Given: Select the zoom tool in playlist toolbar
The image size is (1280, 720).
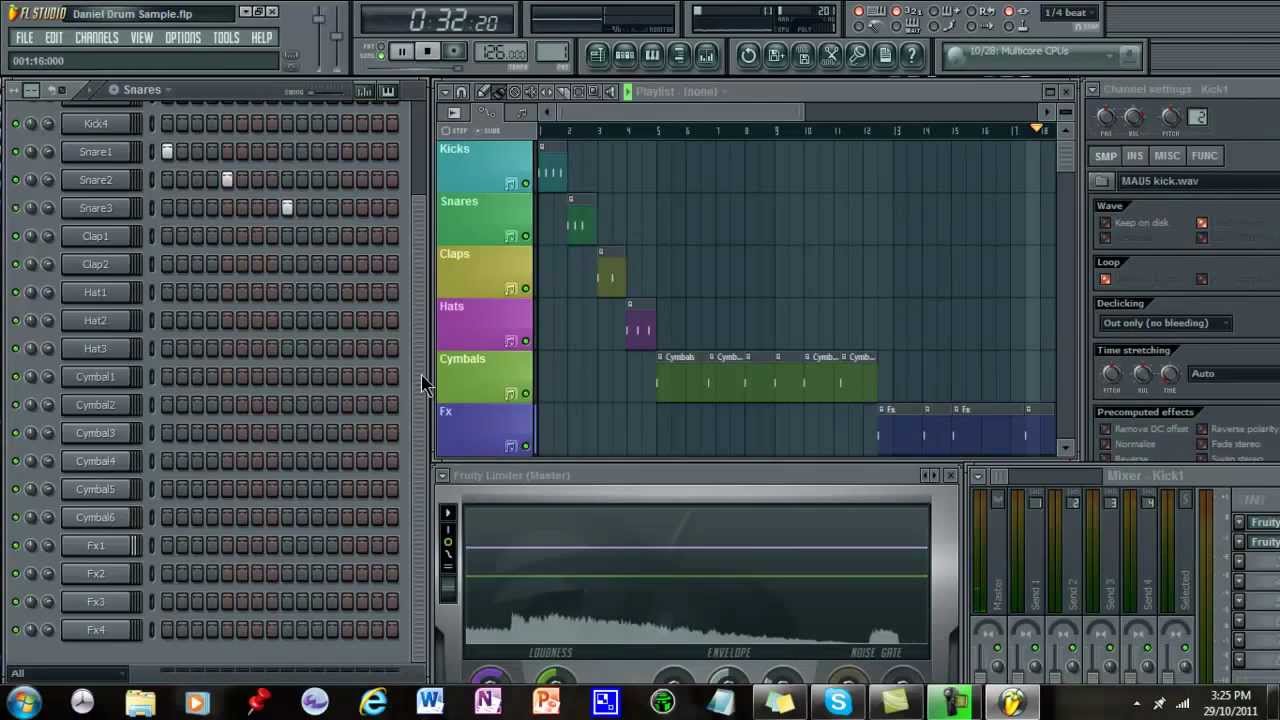Looking at the screenshot, I should 595,91.
